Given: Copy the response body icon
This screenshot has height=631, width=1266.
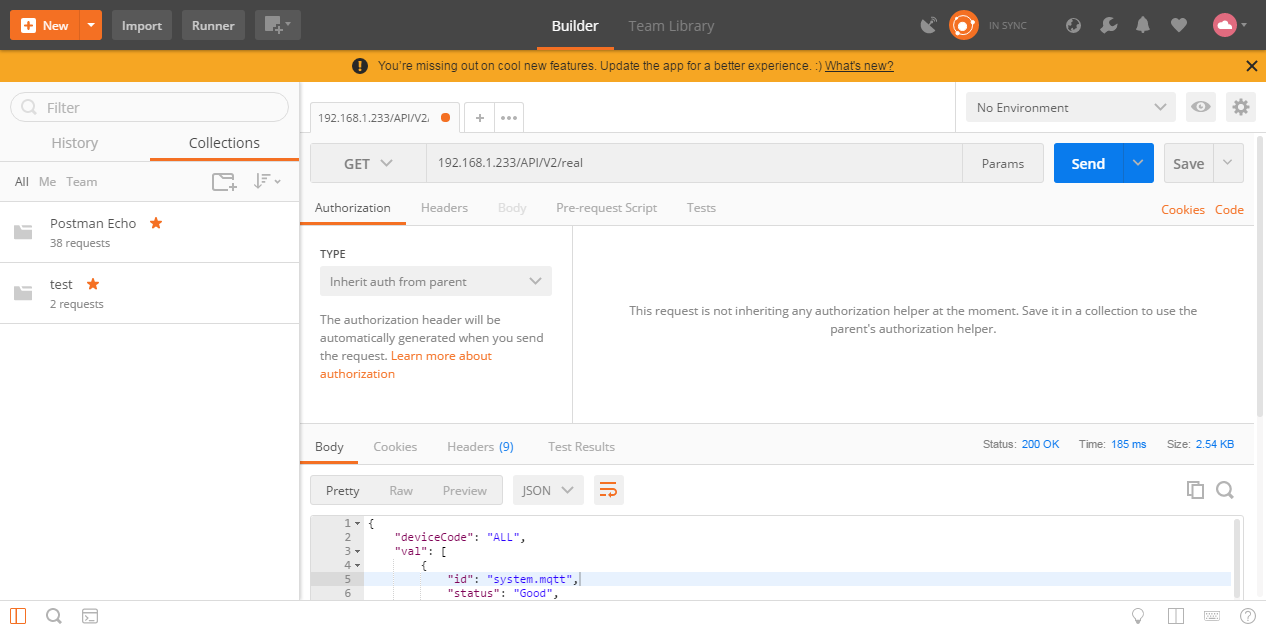Looking at the screenshot, I should (1195, 490).
